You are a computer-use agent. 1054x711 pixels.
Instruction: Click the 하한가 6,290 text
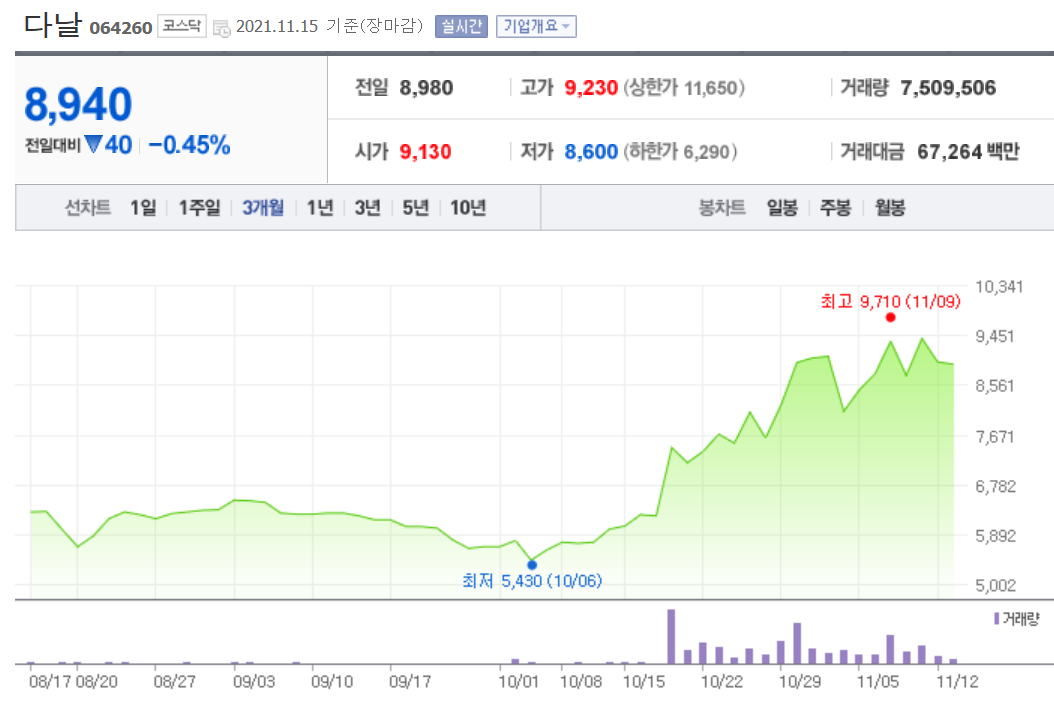coord(680,152)
